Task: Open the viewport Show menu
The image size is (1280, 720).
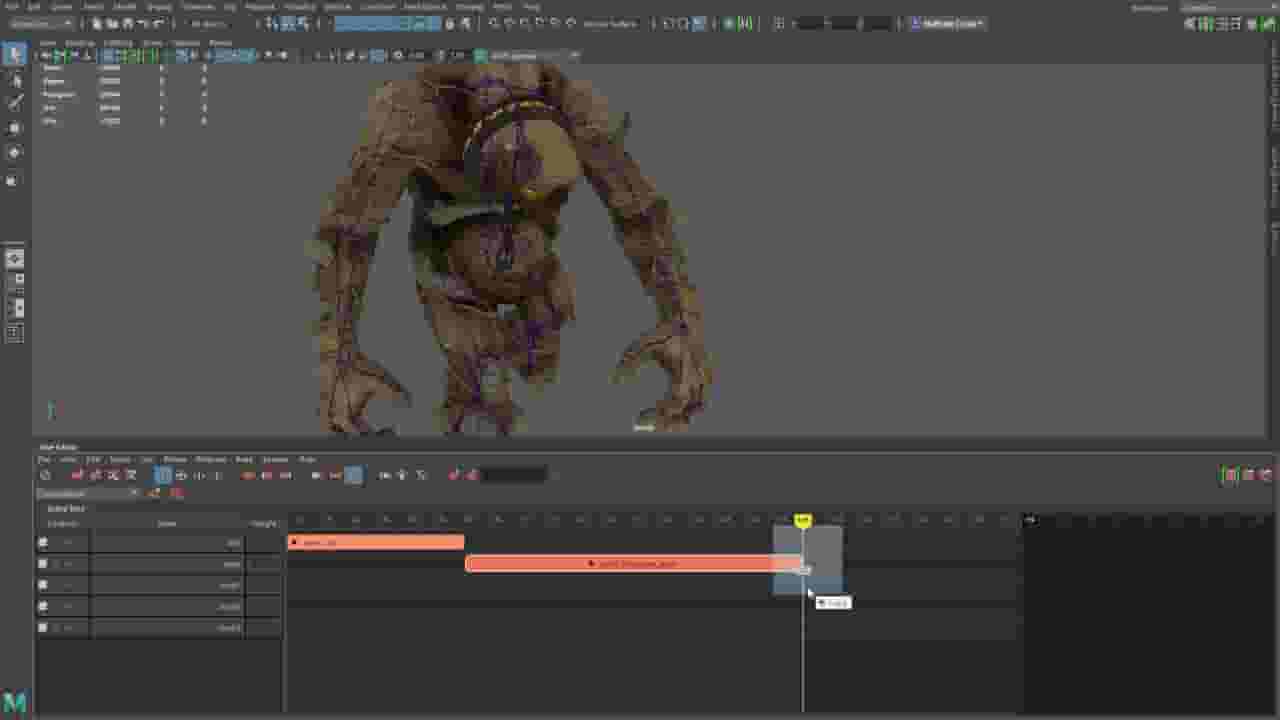Action: point(152,43)
